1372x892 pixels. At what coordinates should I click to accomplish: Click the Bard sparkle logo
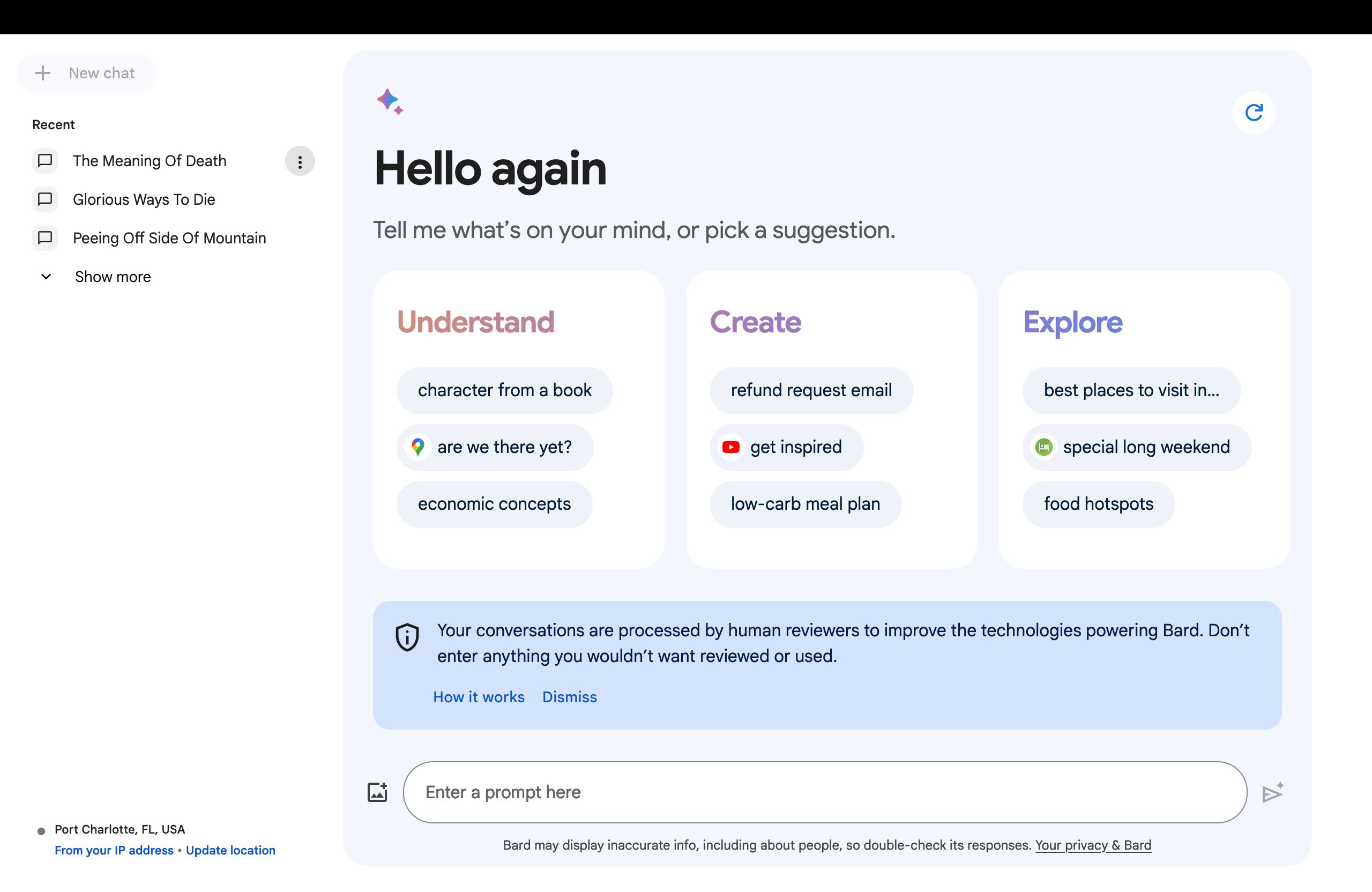[x=390, y=102]
